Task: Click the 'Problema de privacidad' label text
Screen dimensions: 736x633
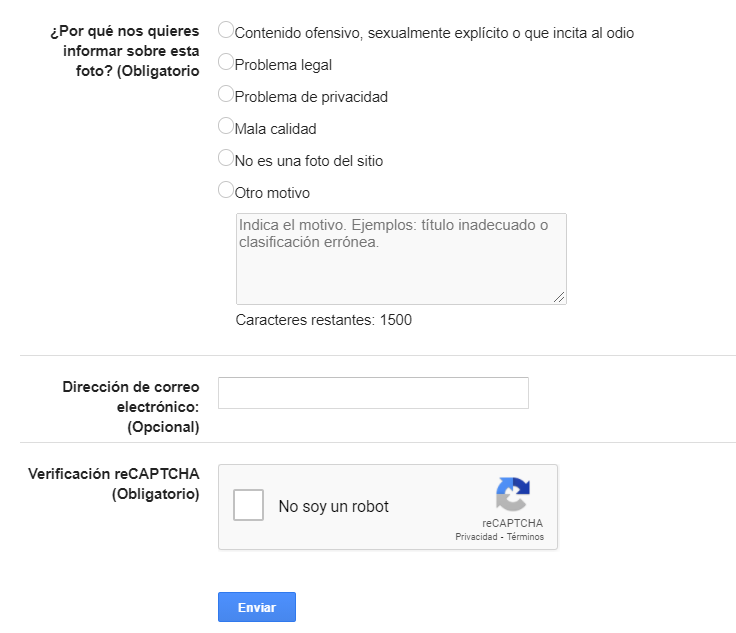Action: (311, 97)
